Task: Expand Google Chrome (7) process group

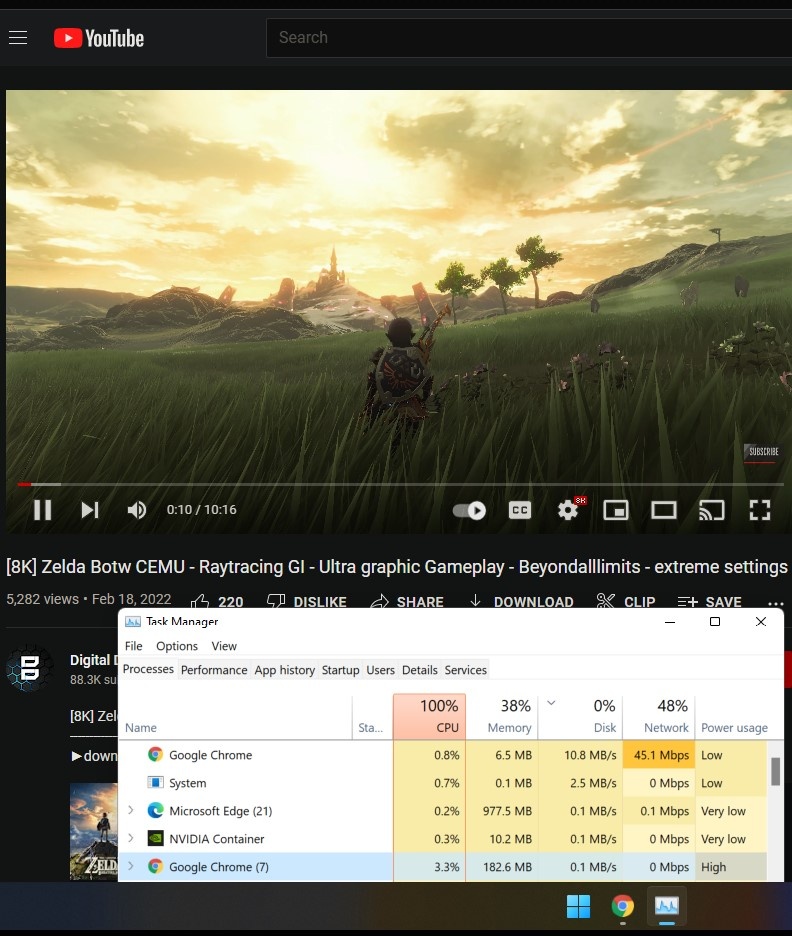Action: [131, 867]
